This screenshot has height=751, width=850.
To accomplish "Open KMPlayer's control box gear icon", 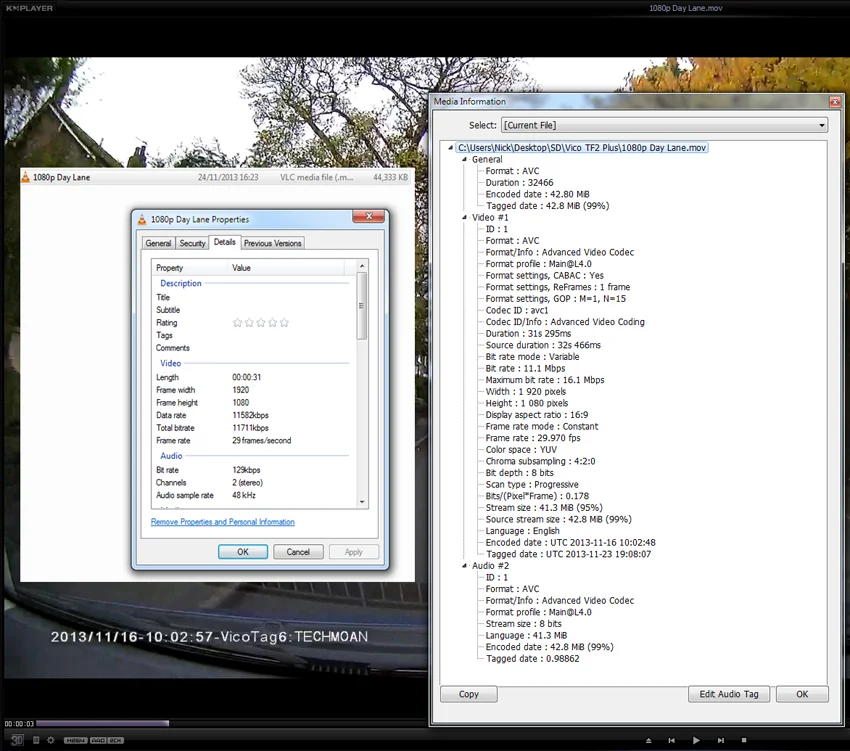I will (51, 740).
